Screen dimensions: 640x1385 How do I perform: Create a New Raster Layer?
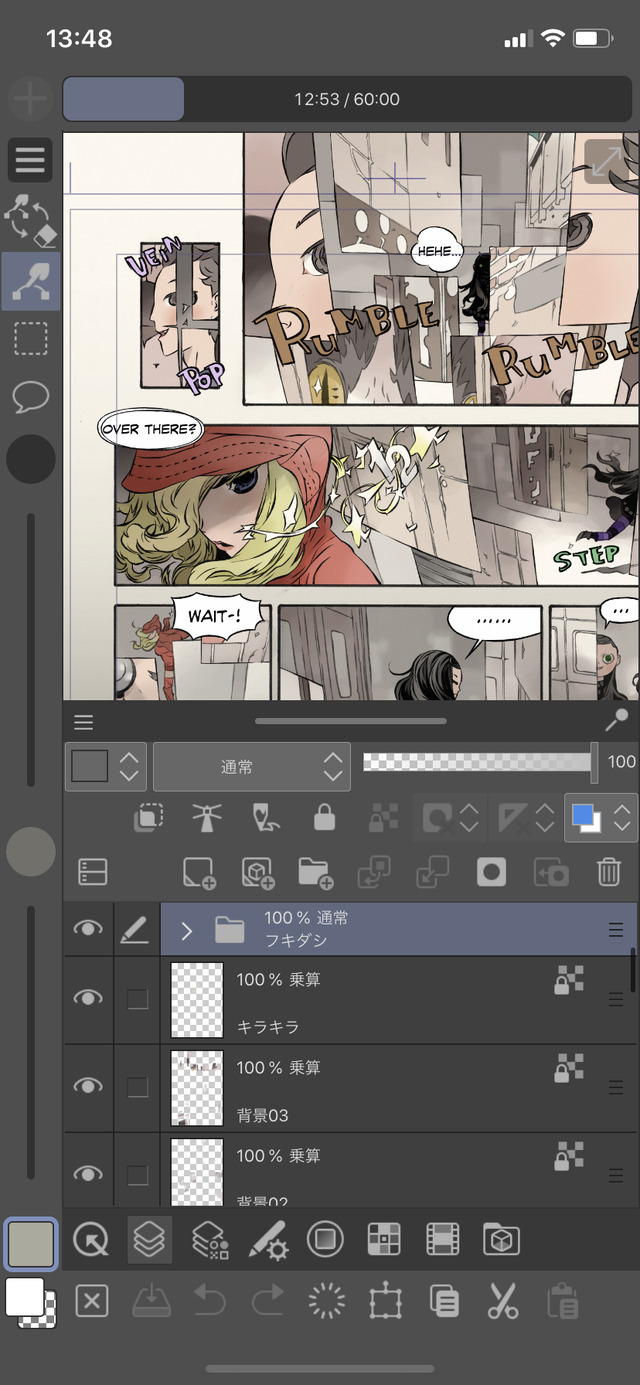(199, 872)
